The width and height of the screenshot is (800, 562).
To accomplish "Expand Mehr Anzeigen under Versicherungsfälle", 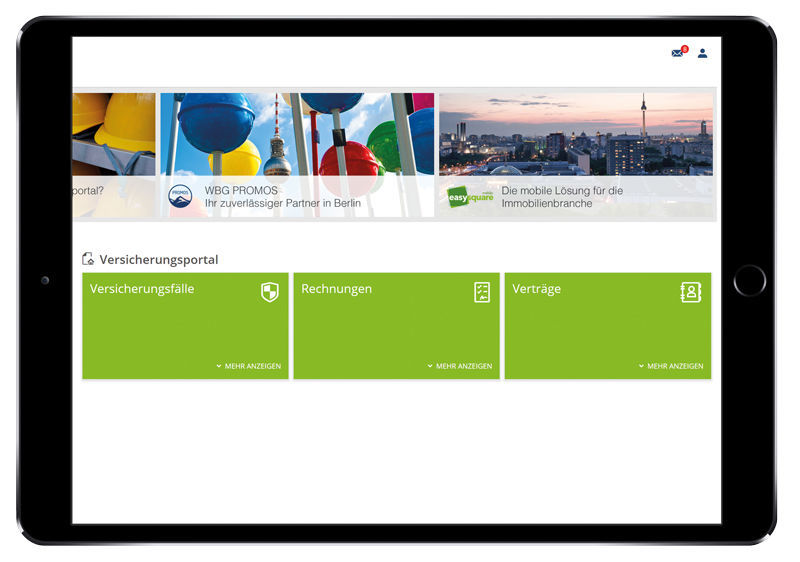I will (248, 366).
